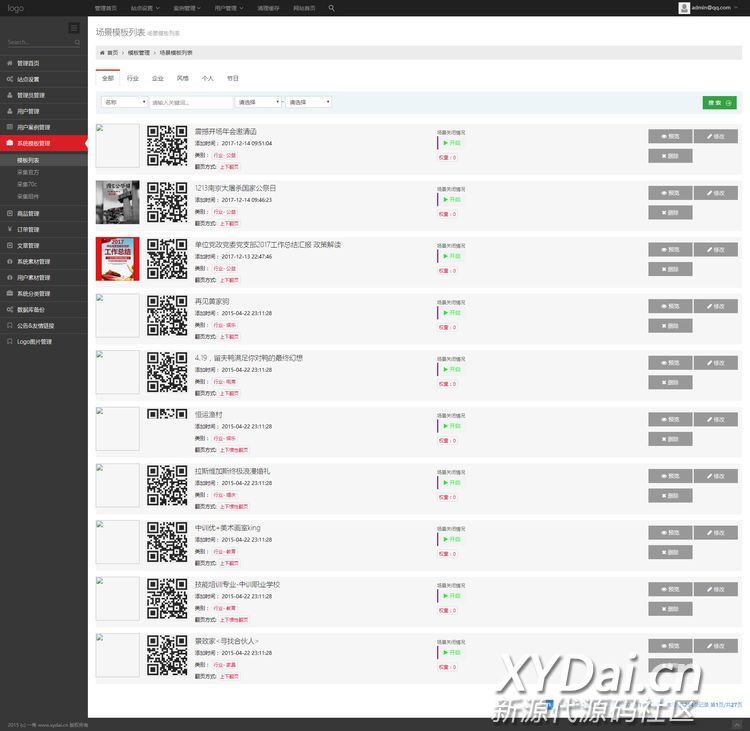Click the keyword search input field
The height and width of the screenshot is (731, 750).
[191, 102]
